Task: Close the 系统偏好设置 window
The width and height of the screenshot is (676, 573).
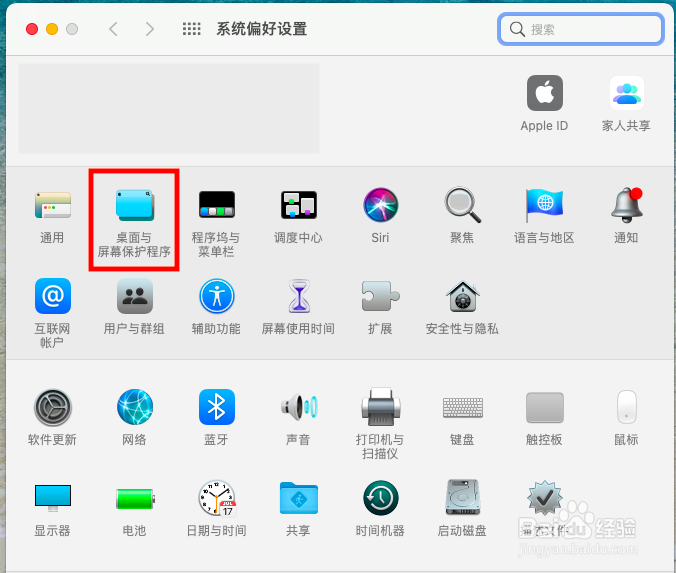Action: coord(32,29)
